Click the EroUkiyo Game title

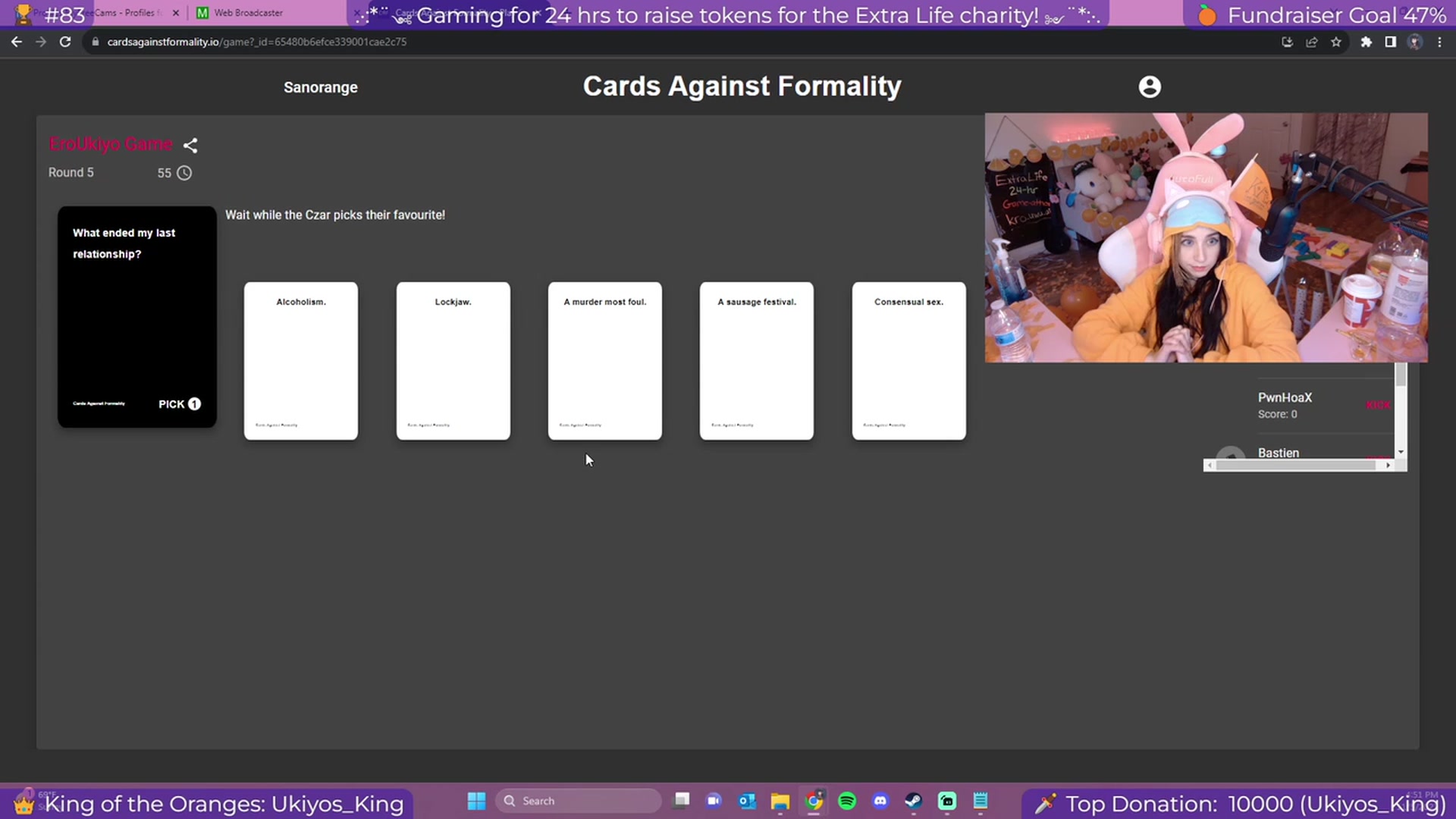click(111, 144)
